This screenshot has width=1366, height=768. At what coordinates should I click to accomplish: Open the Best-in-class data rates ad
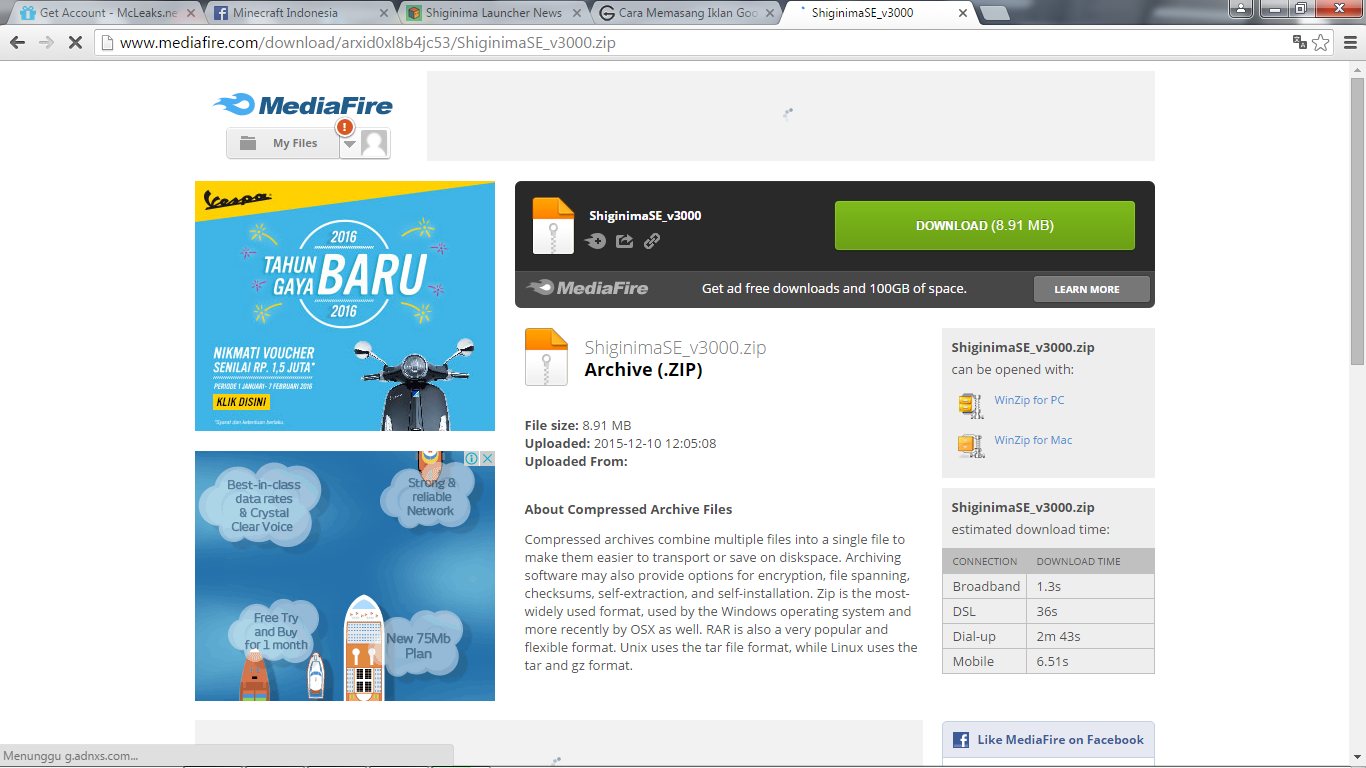pyautogui.click(x=345, y=576)
